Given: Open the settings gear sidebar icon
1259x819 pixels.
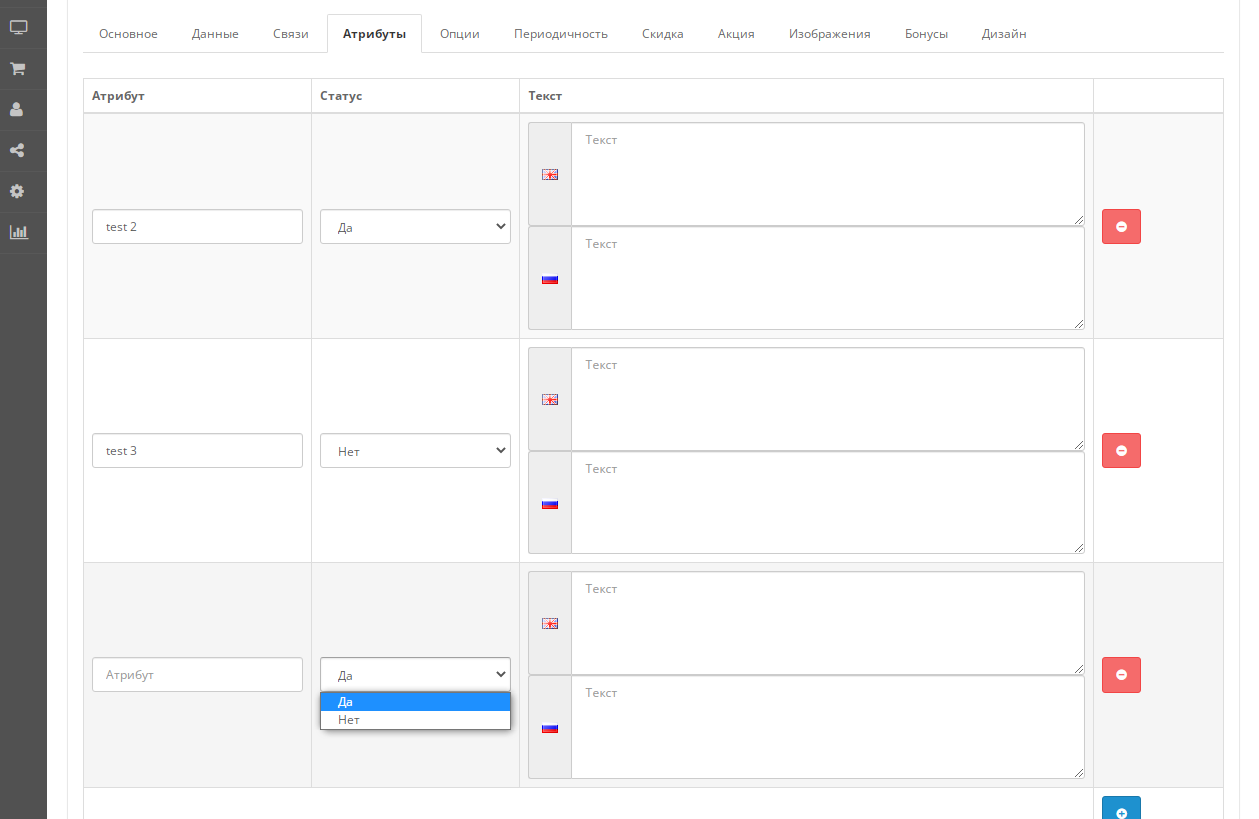Looking at the screenshot, I should coord(18,191).
